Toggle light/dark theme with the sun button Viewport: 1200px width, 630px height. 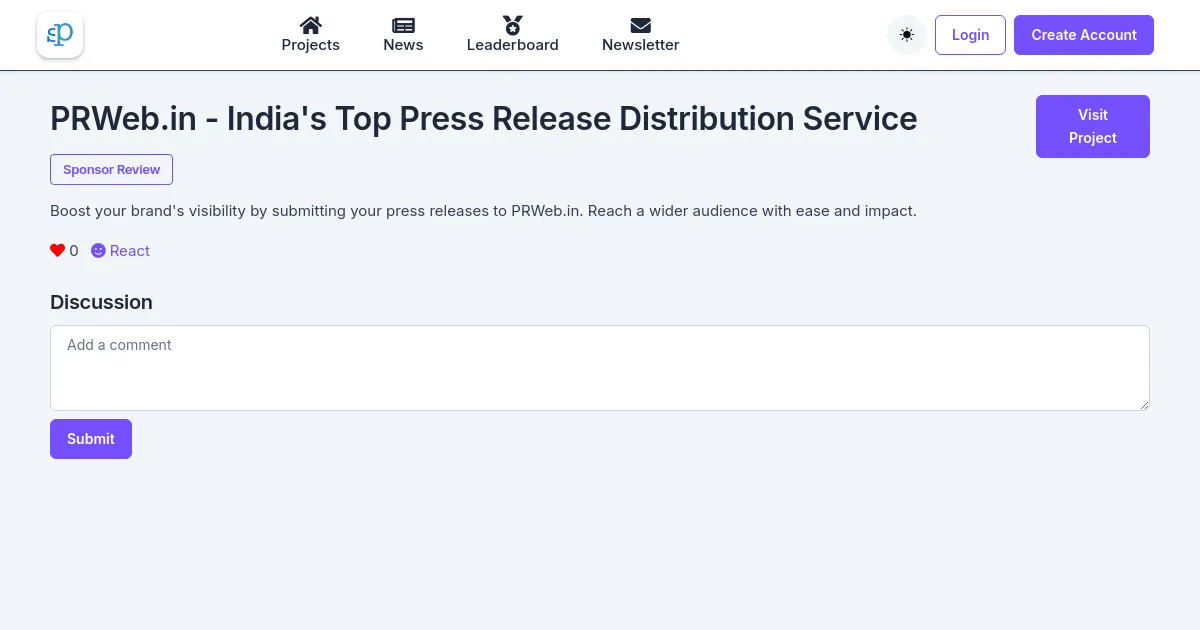click(906, 35)
